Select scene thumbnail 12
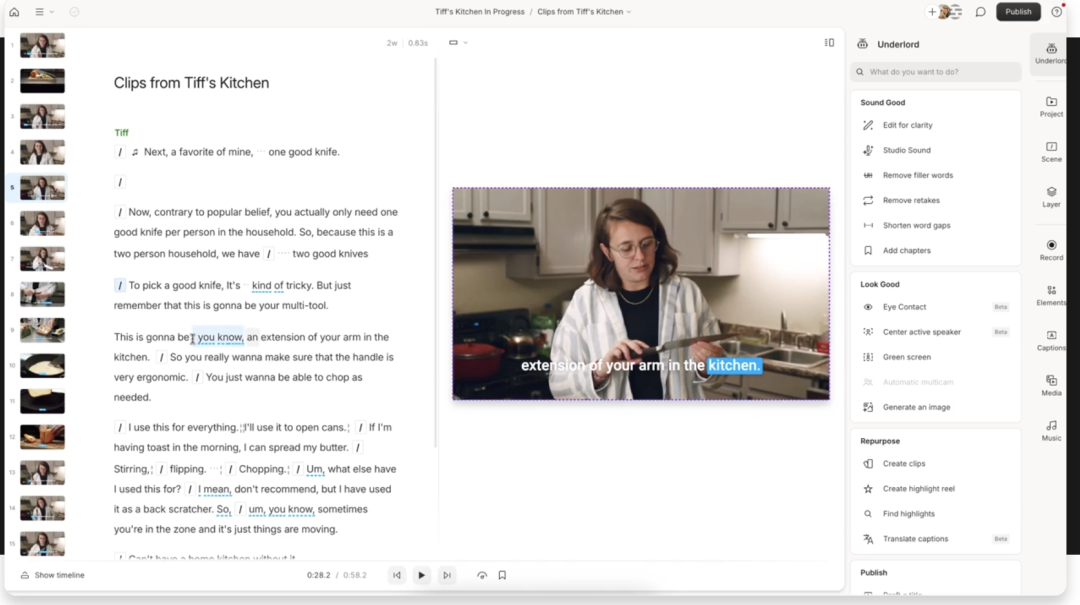This screenshot has height=605, width=1080. click(42, 437)
